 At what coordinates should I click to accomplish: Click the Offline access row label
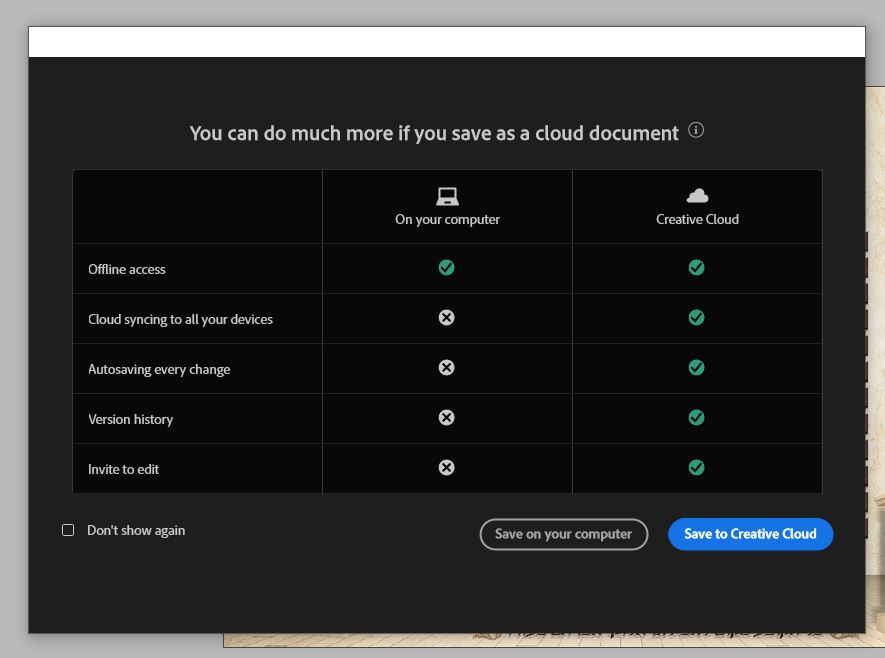127,269
